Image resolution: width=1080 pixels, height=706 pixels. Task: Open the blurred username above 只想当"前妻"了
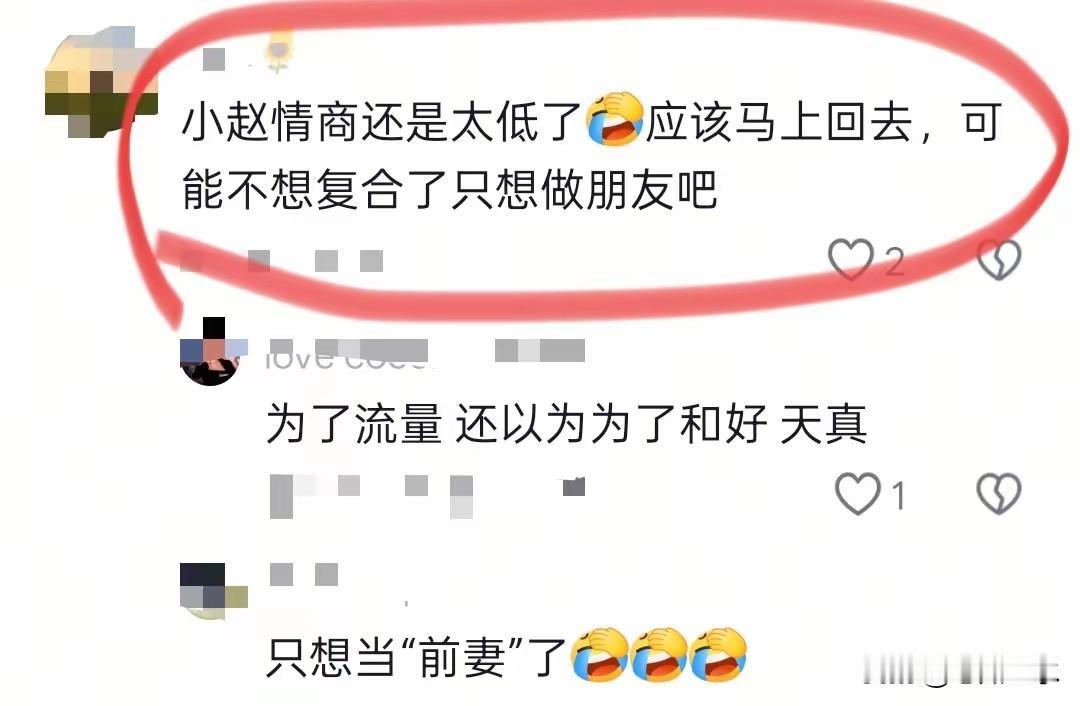(304, 574)
